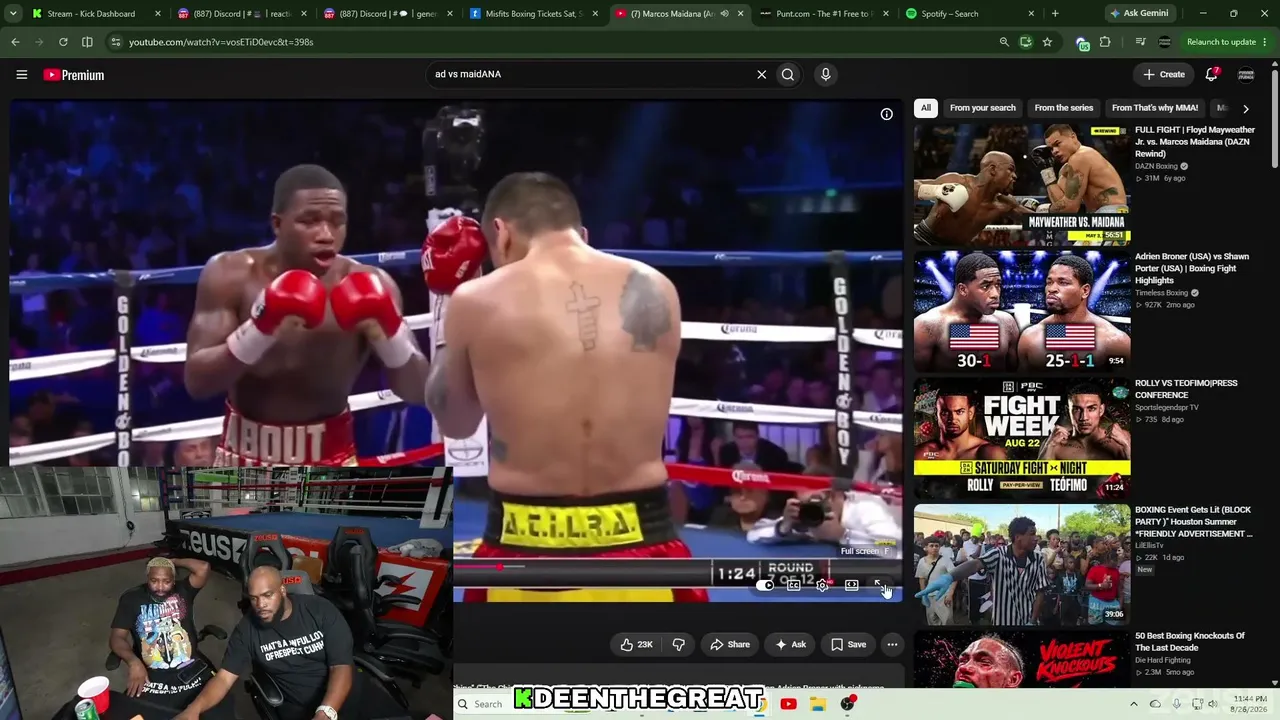Click install app icon in address bar
Image resolution: width=1280 pixels, height=720 pixels.
pos(1025,42)
